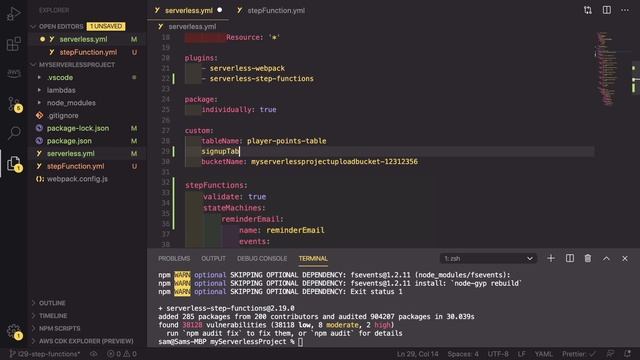This screenshot has height=360, width=640.
Task: Open the AWS toolkit view
Action: 13,73
